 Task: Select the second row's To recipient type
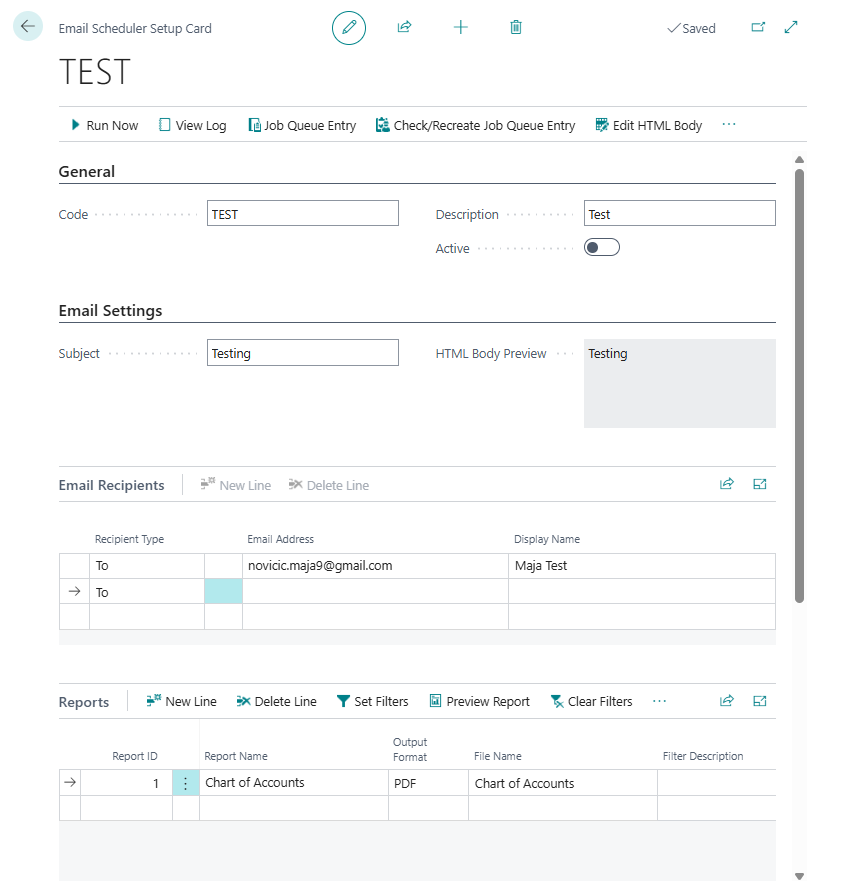click(x=147, y=592)
